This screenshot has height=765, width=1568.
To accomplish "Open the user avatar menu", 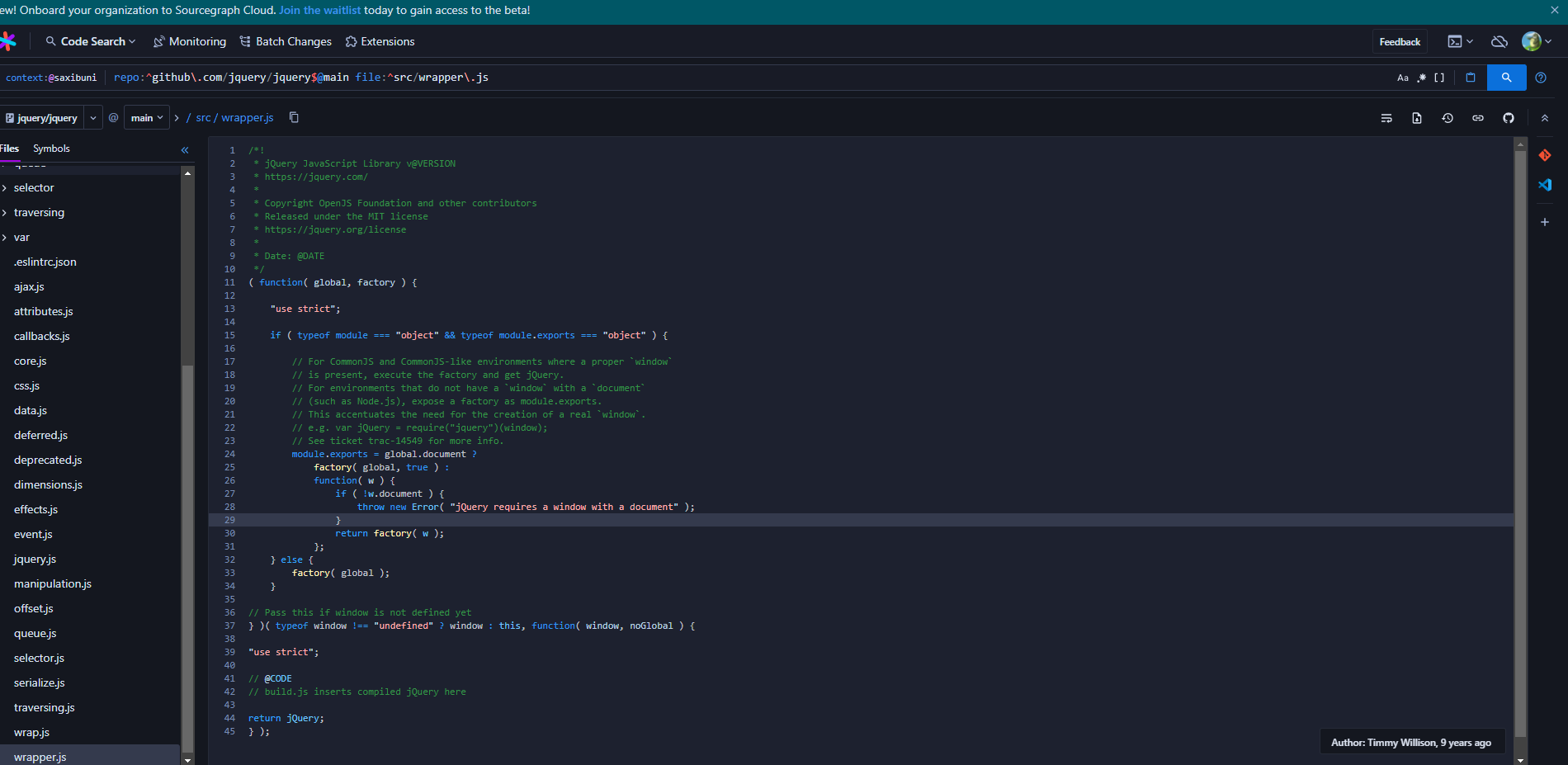I will tap(1537, 41).
